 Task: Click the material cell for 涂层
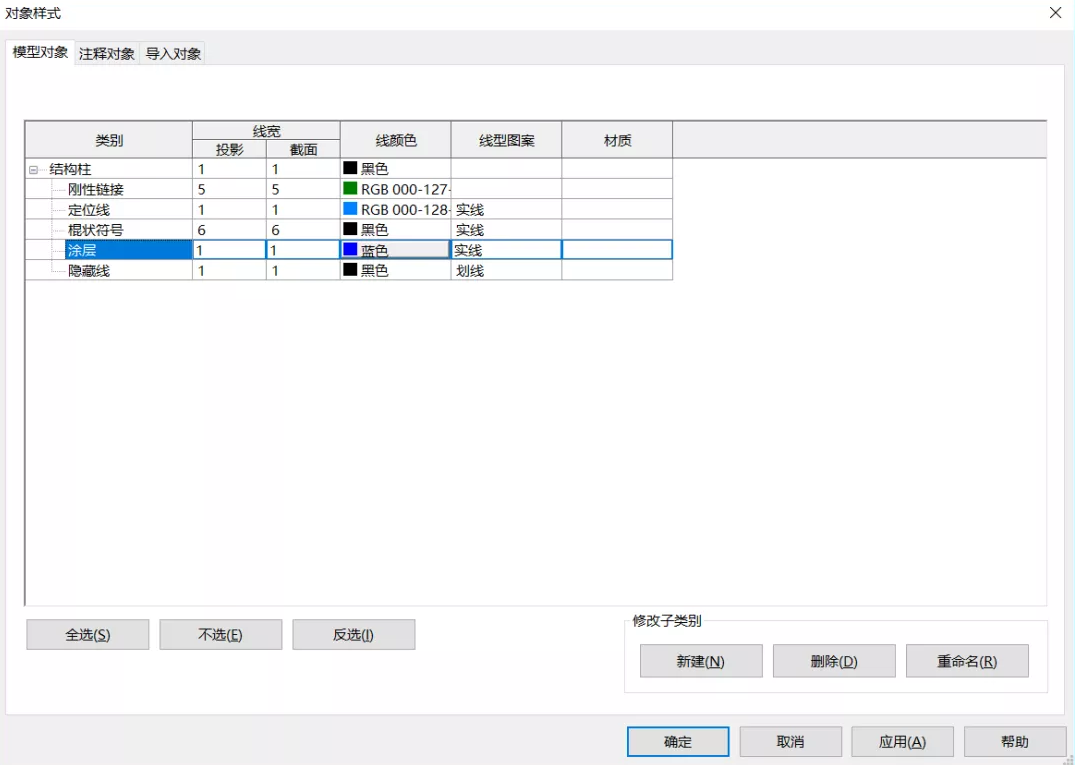pyautogui.click(x=616, y=250)
